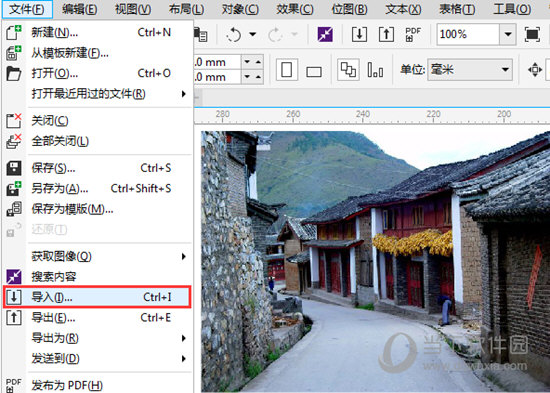Screen dimensions: 550x393
Task: Open the 视图(V) menu
Action: pos(133,9)
